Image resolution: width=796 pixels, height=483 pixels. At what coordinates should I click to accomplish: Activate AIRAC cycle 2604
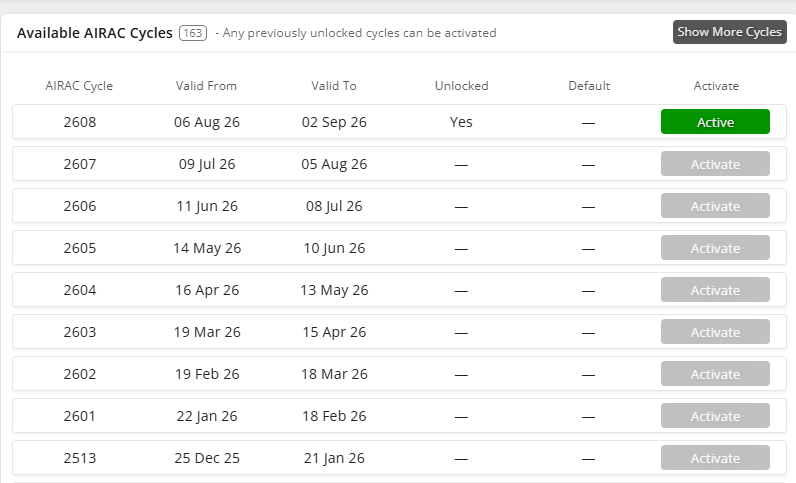pyautogui.click(x=715, y=290)
